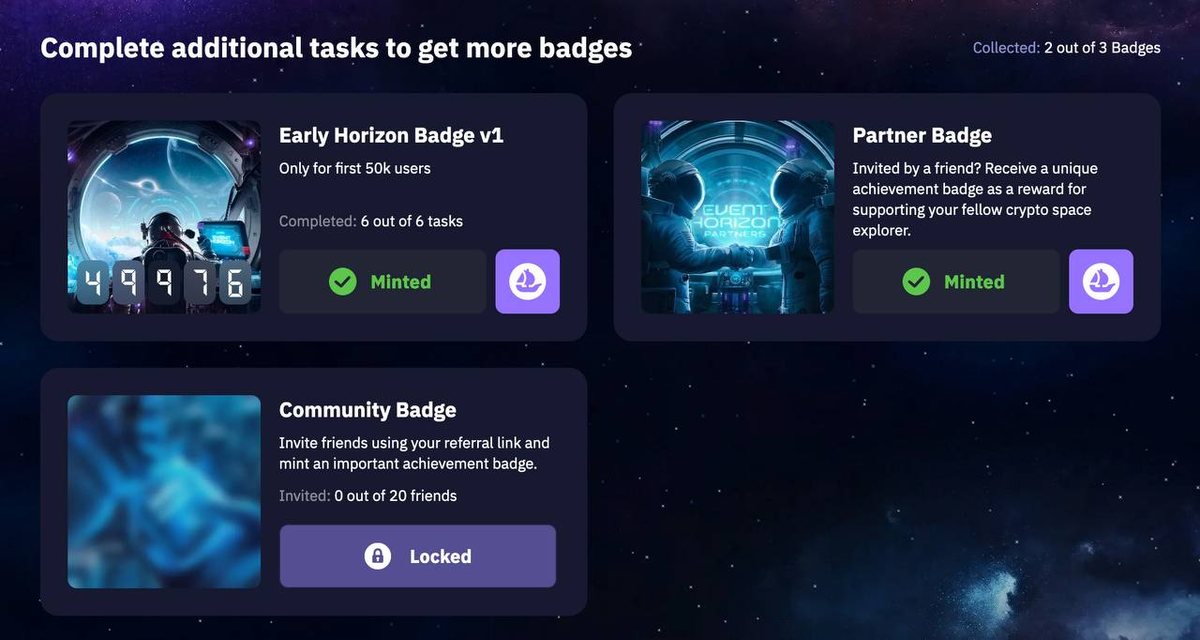Select the Community Badge title
Viewport: 1200px width, 640px height.
[367, 410]
